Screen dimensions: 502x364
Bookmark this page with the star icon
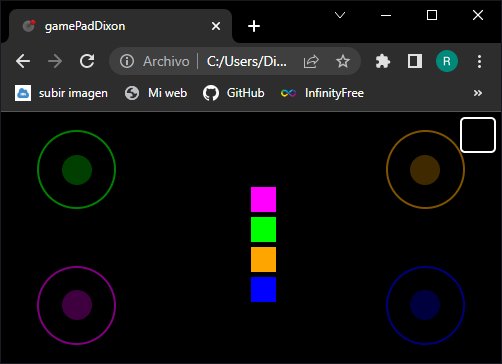[343, 61]
